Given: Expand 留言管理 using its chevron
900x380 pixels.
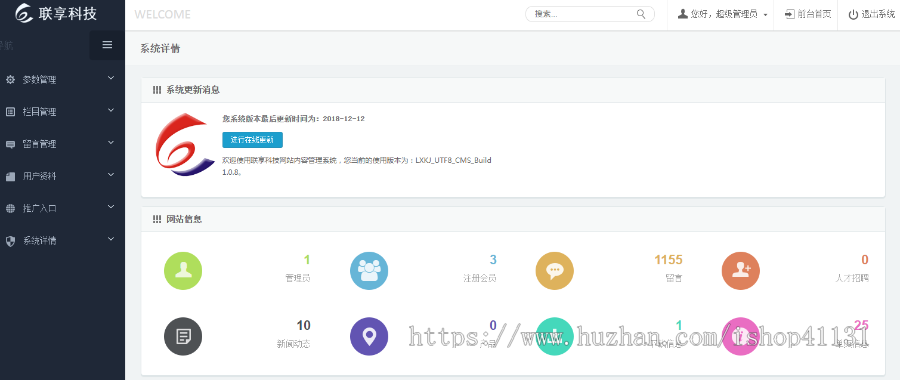Looking at the screenshot, I should pyautogui.click(x=111, y=142).
